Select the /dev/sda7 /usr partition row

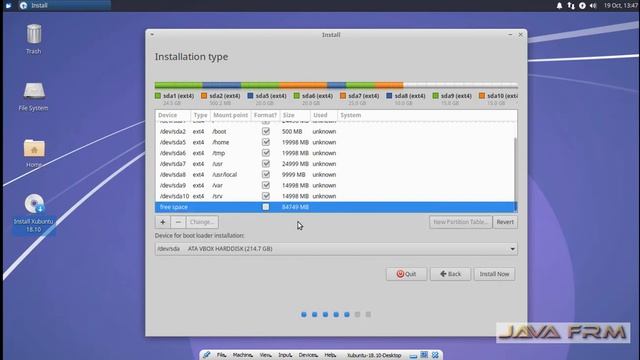coord(335,164)
